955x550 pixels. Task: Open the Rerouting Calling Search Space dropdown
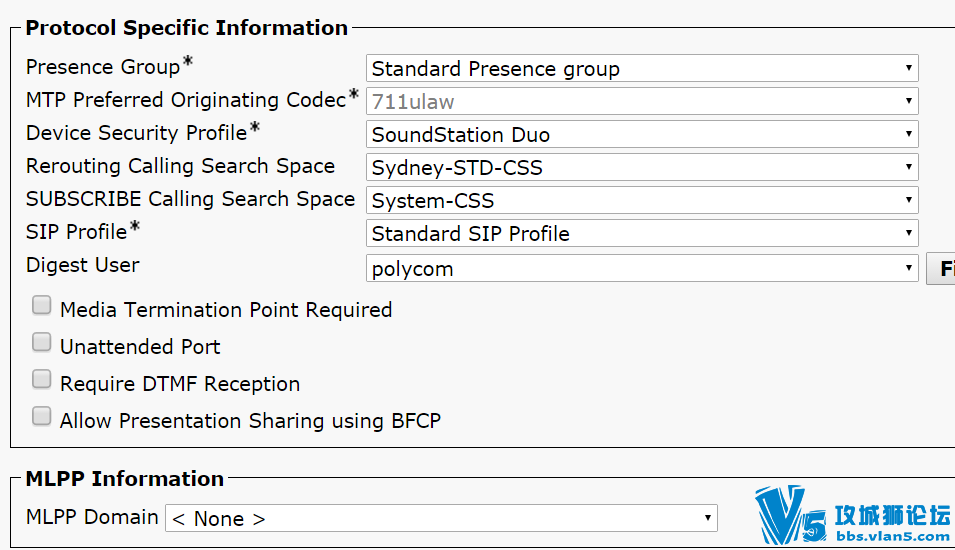642,167
